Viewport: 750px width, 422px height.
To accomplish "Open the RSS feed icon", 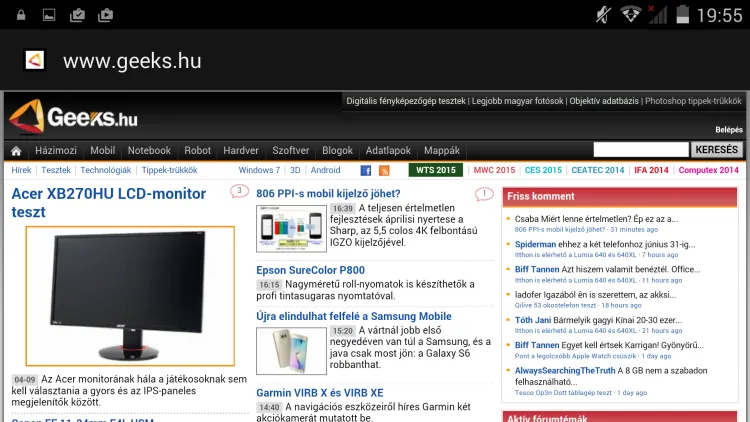I will (384, 170).
